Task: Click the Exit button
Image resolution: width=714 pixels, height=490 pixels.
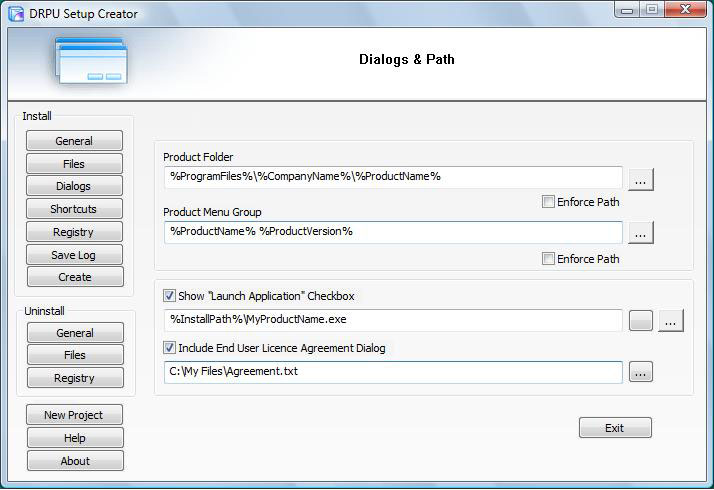Action: pyautogui.click(x=615, y=428)
